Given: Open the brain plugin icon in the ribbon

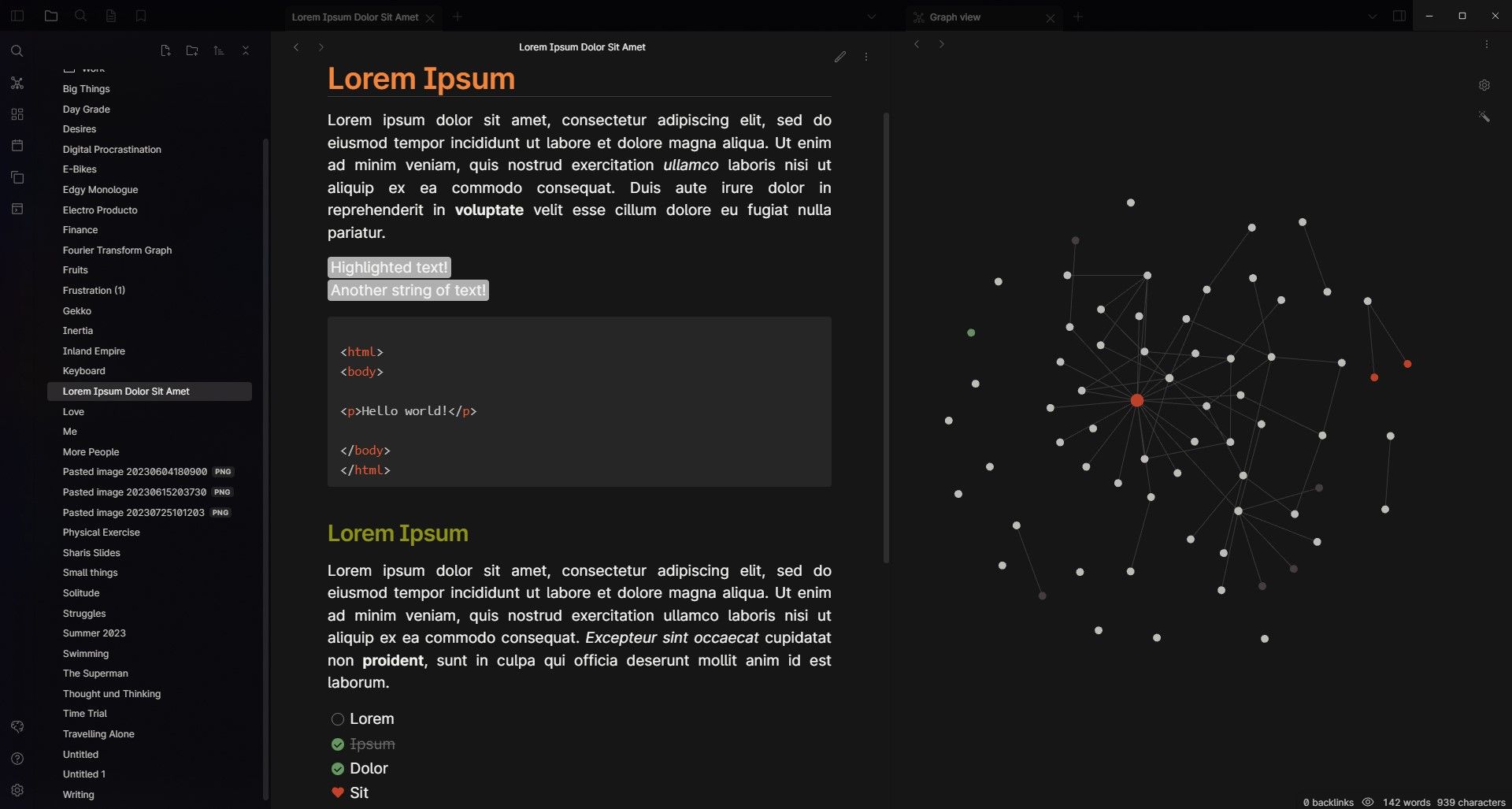Looking at the screenshot, I should point(17,726).
